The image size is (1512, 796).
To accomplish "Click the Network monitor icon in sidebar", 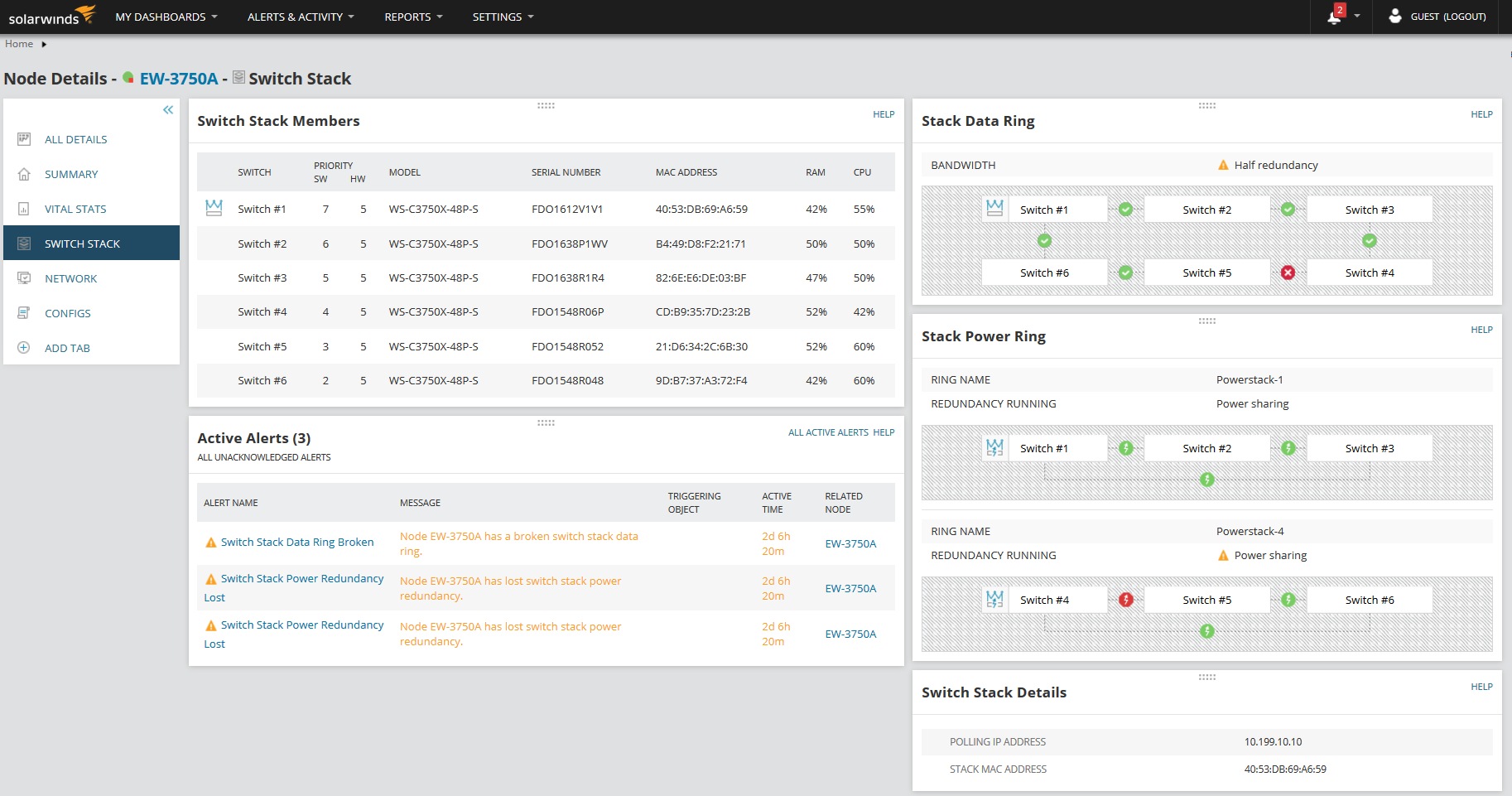I will click(24, 278).
